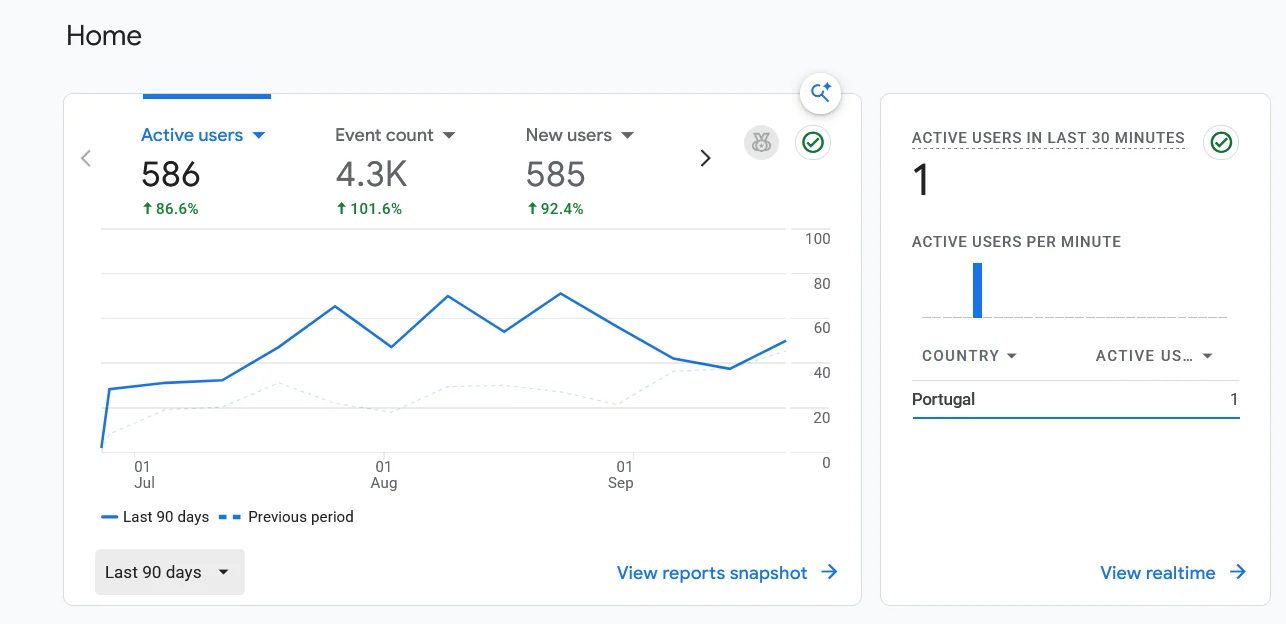The image size is (1286, 624).
Task: Click the Home page heading
Action: [x=104, y=36]
